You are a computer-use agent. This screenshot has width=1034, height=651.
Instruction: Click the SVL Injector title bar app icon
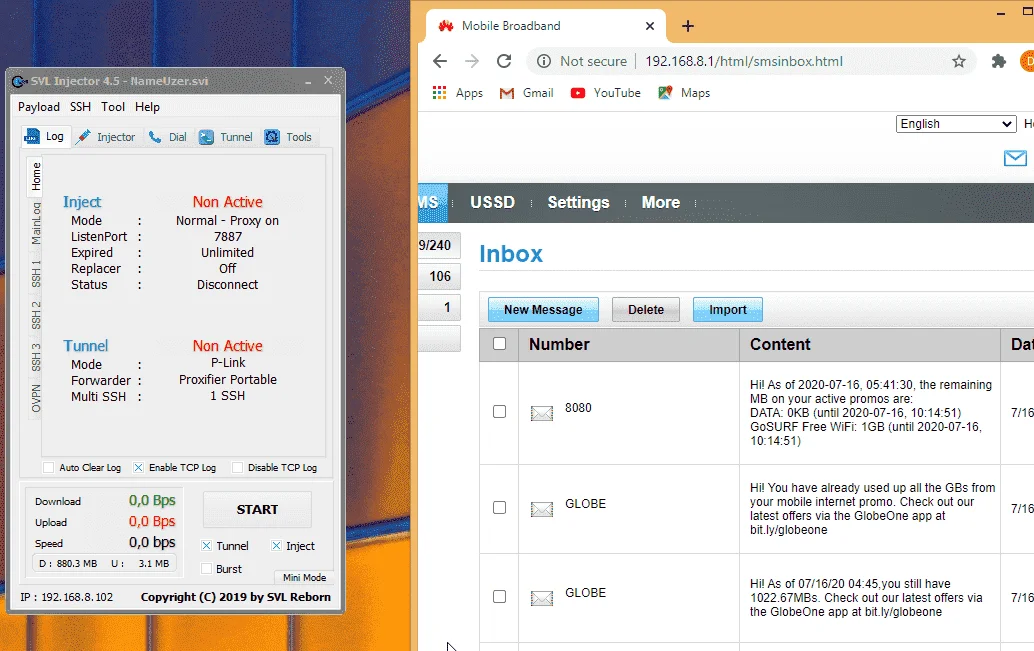pos(19,81)
